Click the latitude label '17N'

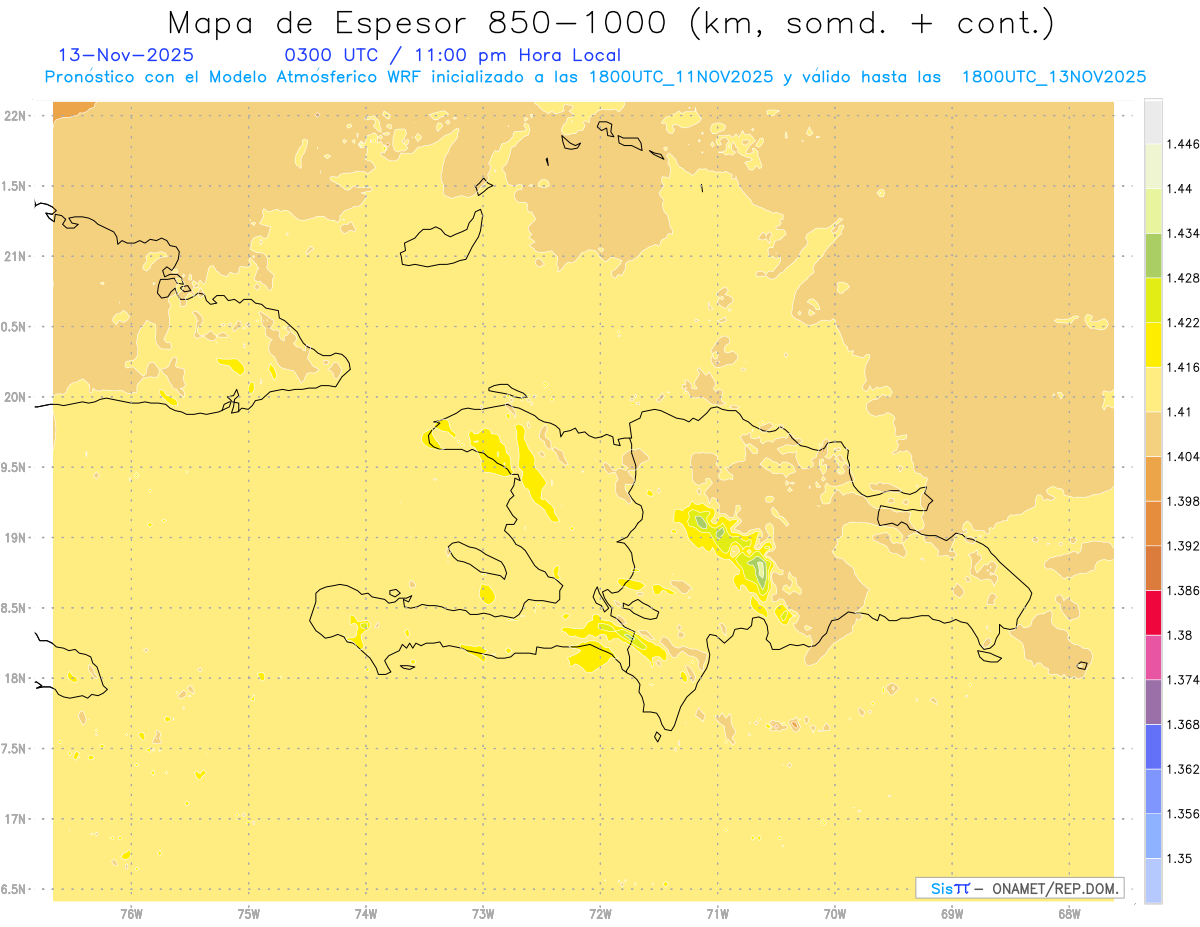pyautogui.click(x=17, y=819)
